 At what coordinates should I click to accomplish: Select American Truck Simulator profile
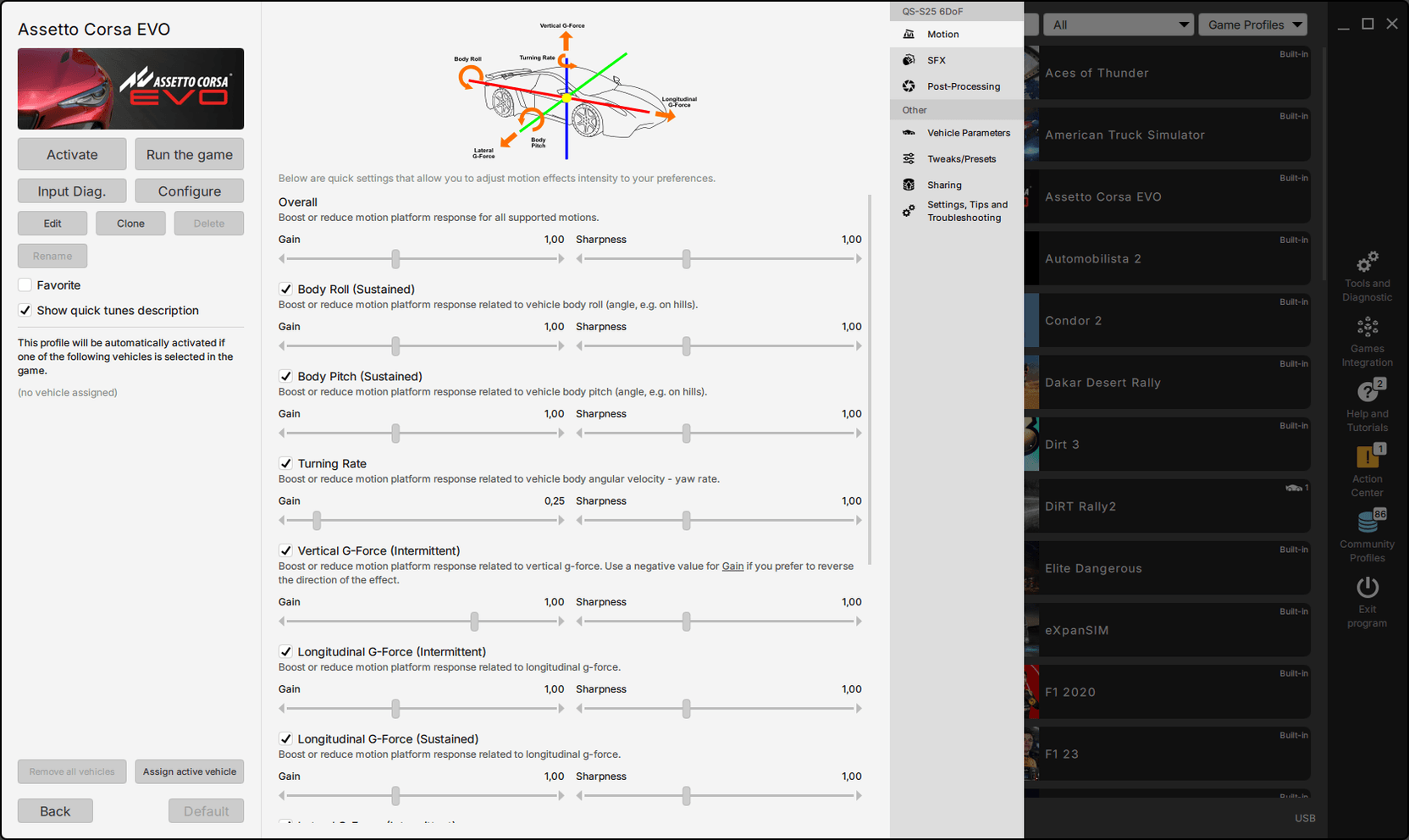tap(1167, 135)
